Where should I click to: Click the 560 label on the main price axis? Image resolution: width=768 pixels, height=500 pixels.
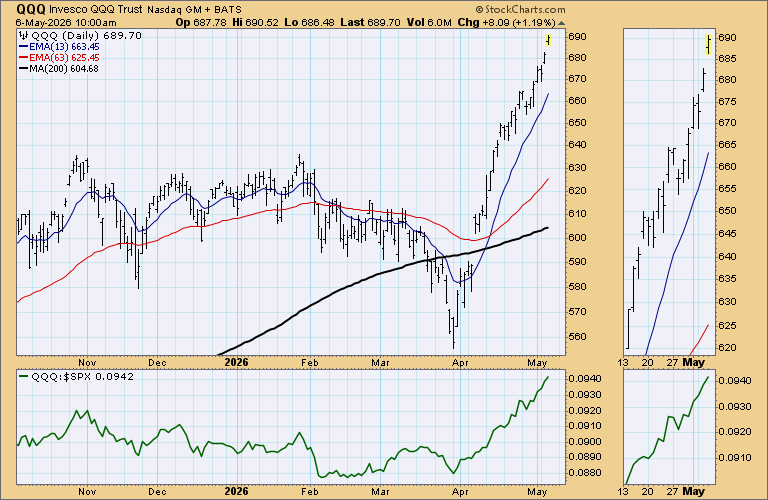577,337
